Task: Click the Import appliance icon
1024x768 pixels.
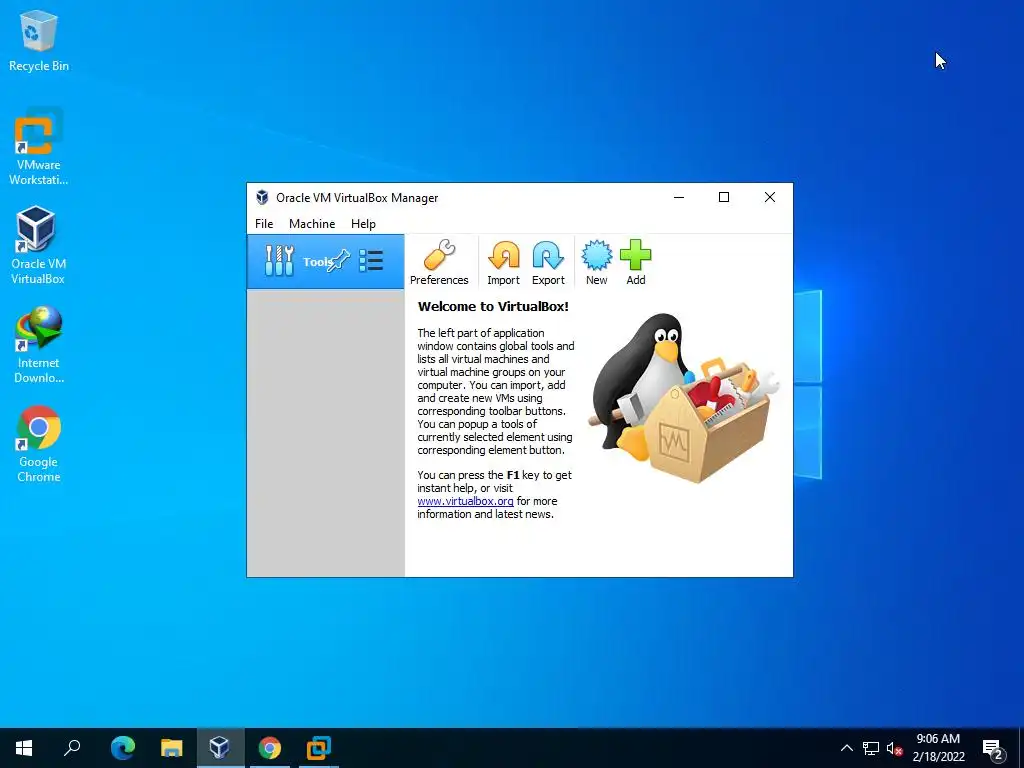Action: click(x=504, y=263)
